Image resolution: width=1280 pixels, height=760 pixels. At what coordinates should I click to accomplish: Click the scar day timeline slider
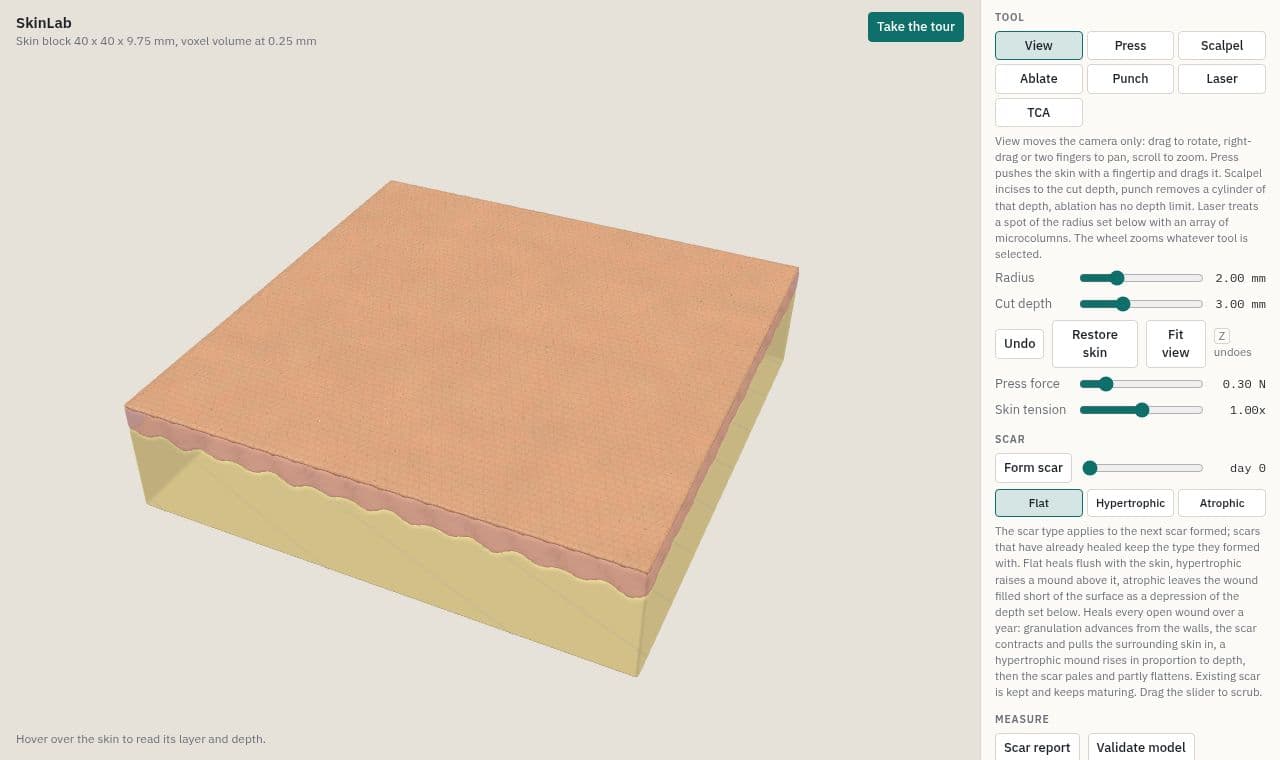tap(1141, 468)
